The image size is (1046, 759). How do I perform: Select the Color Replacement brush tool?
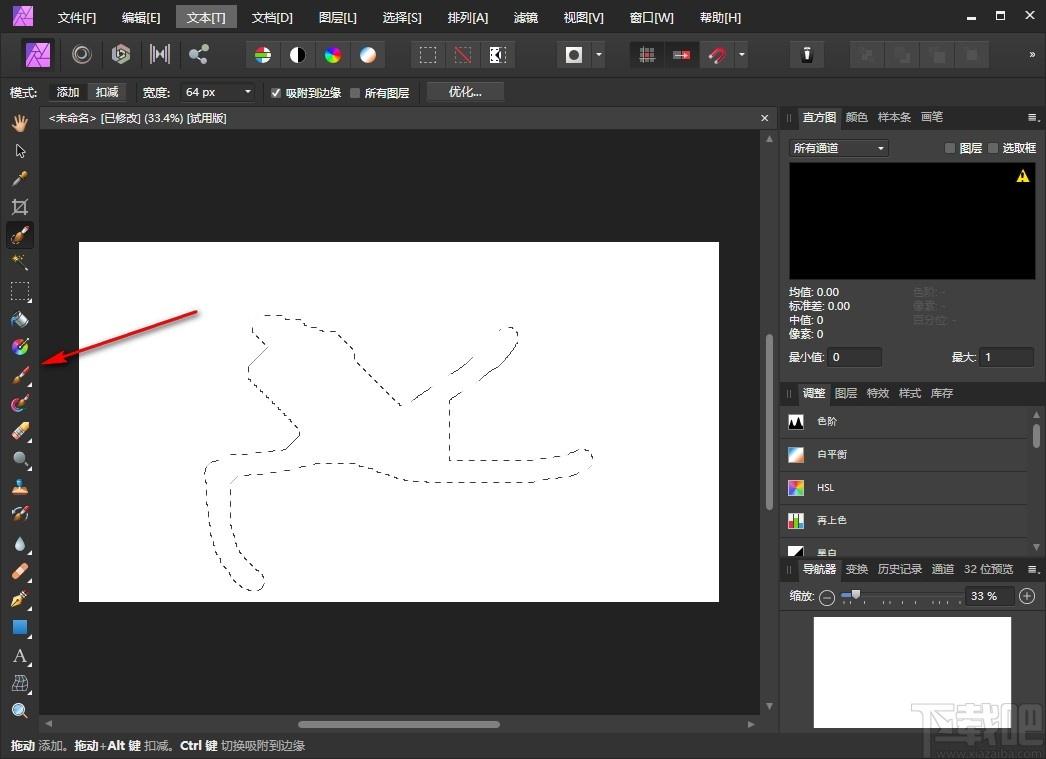click(x=20, y=404)
